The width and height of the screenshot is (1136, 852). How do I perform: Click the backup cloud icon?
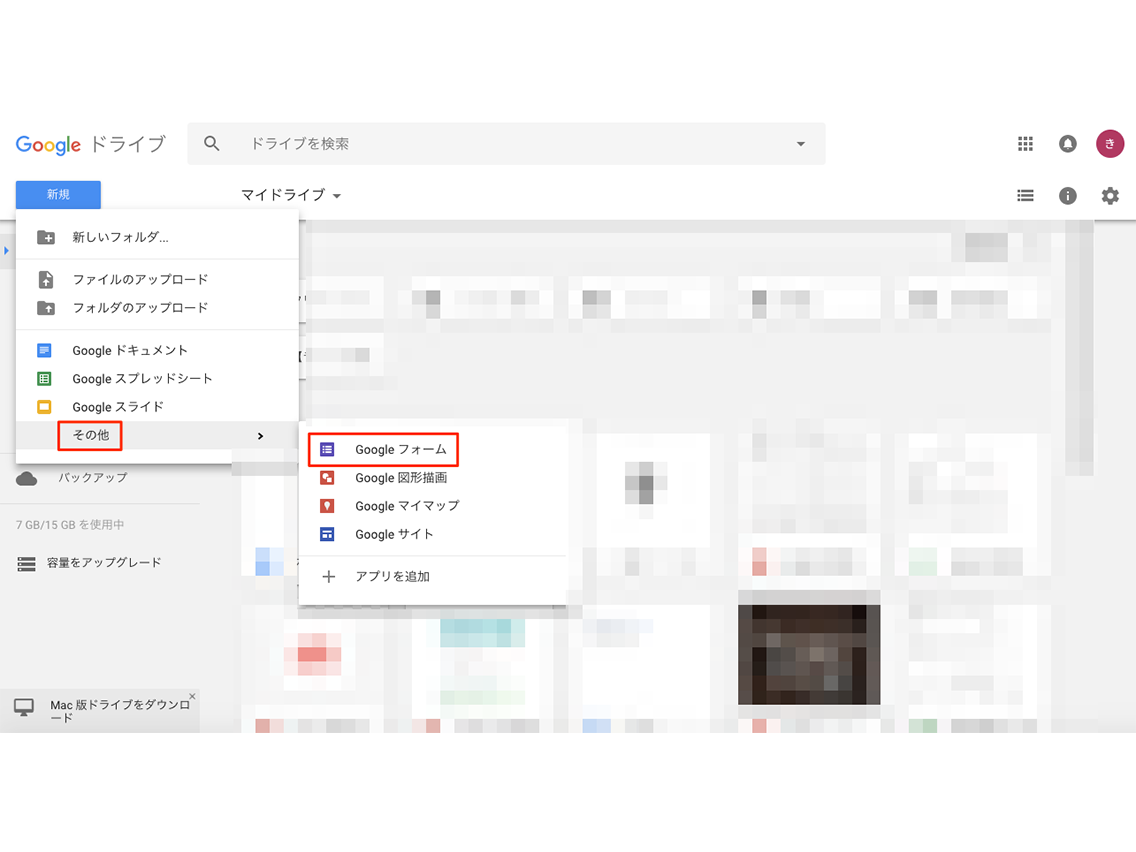click(x=27, y=479)
